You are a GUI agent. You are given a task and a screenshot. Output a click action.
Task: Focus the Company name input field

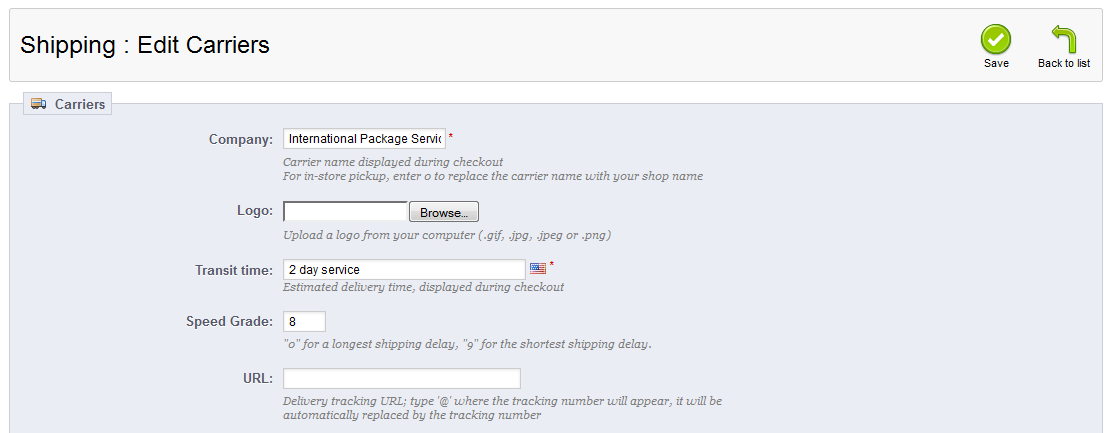coord(364,139)
